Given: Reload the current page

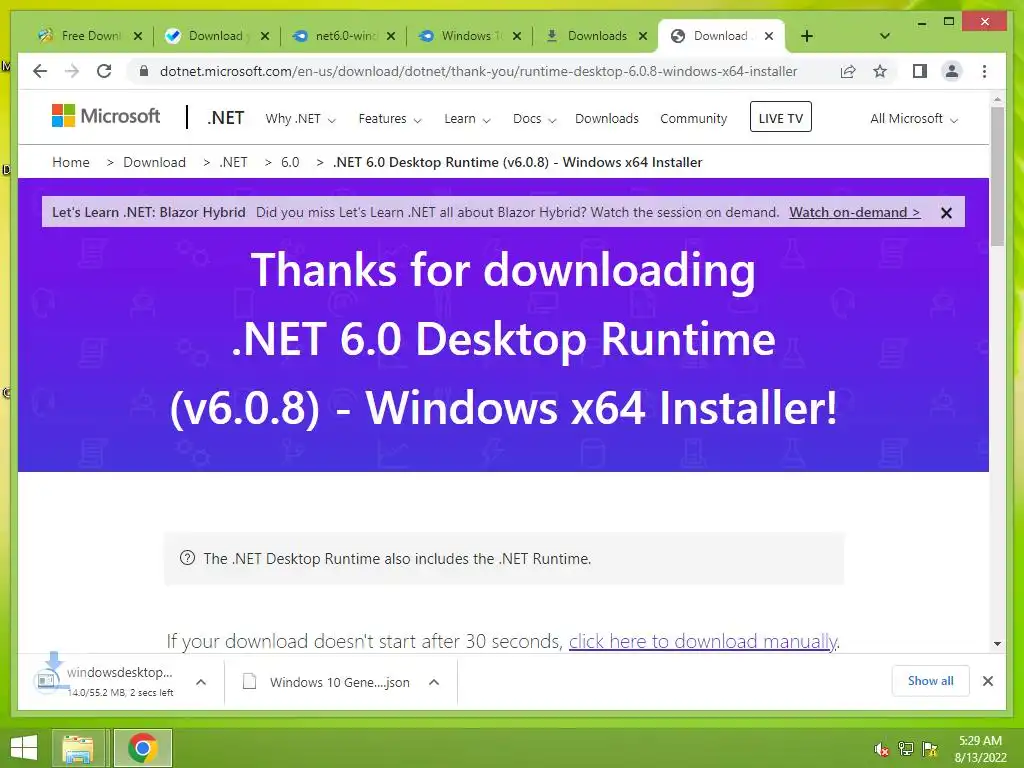Looking at the screenshot, I should [x=104, y=71].
